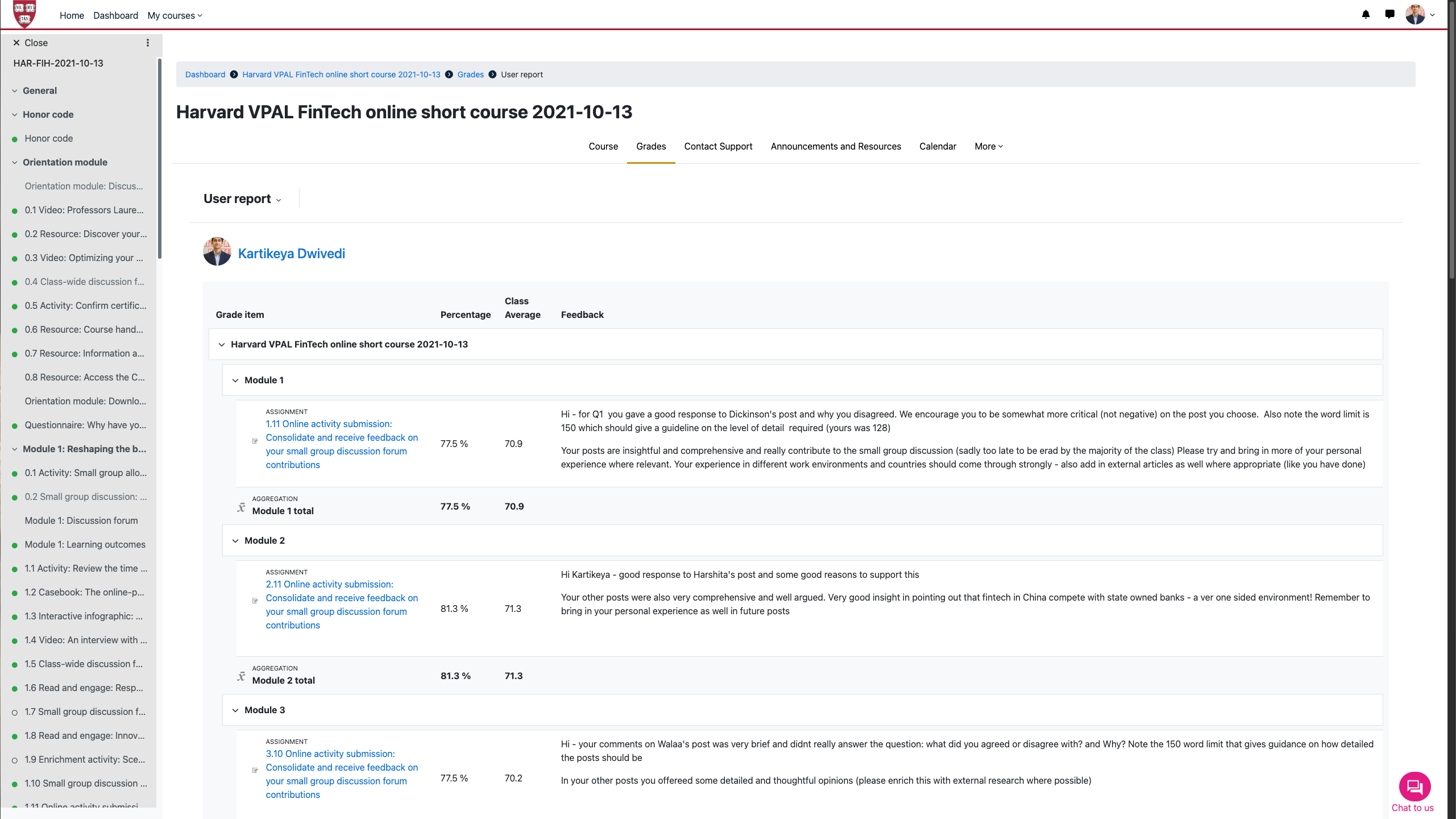Open the messages speech bubble icon

click(1389, 15)
